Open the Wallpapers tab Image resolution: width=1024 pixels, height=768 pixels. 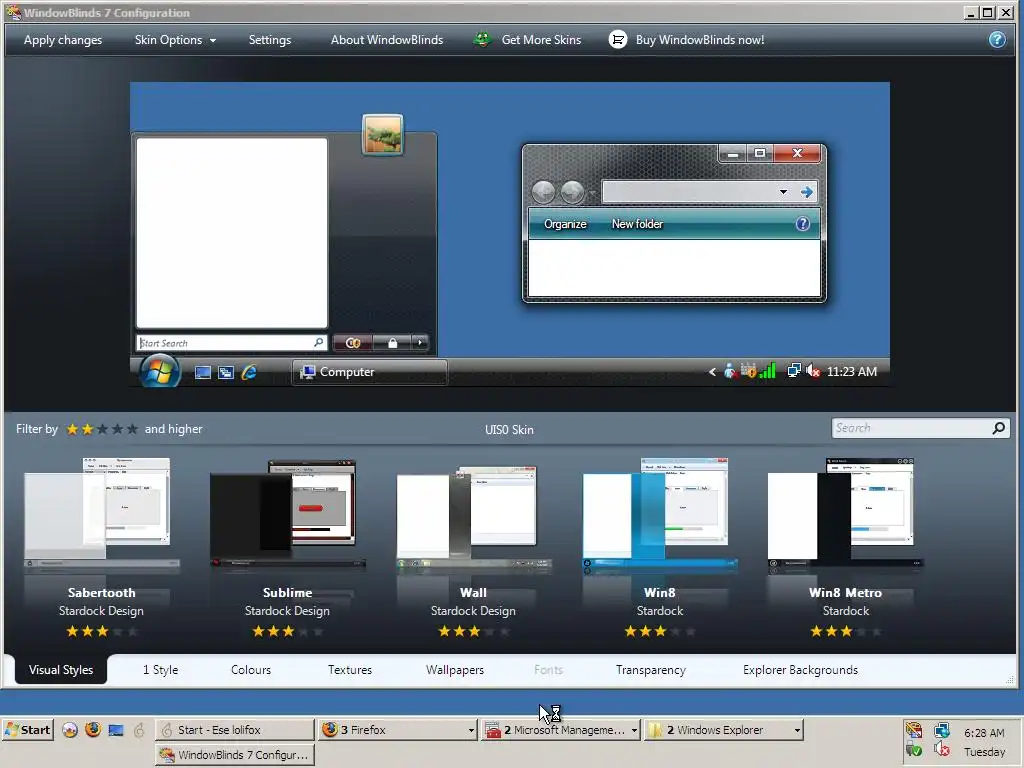click(x=455, y=670)
